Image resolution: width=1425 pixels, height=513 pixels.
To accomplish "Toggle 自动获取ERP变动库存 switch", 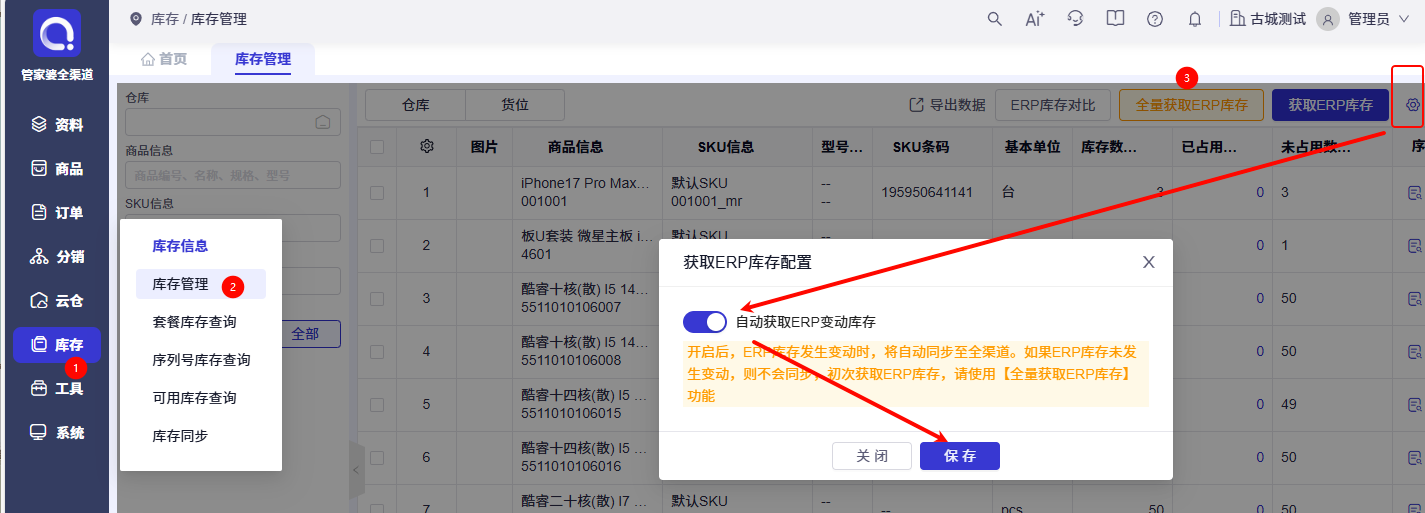I will tap(705, 322).
